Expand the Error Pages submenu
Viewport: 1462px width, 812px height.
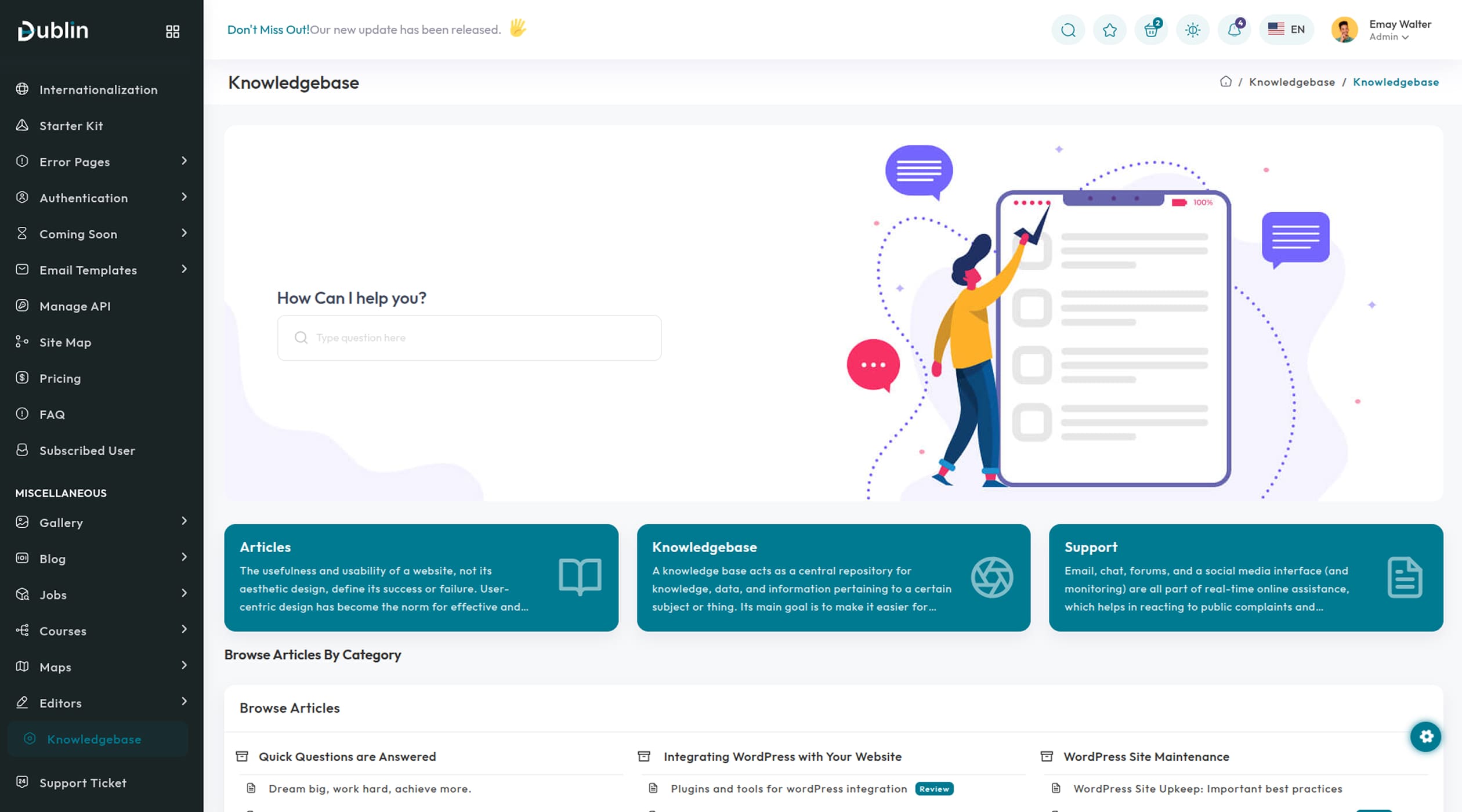coord(184,161)
